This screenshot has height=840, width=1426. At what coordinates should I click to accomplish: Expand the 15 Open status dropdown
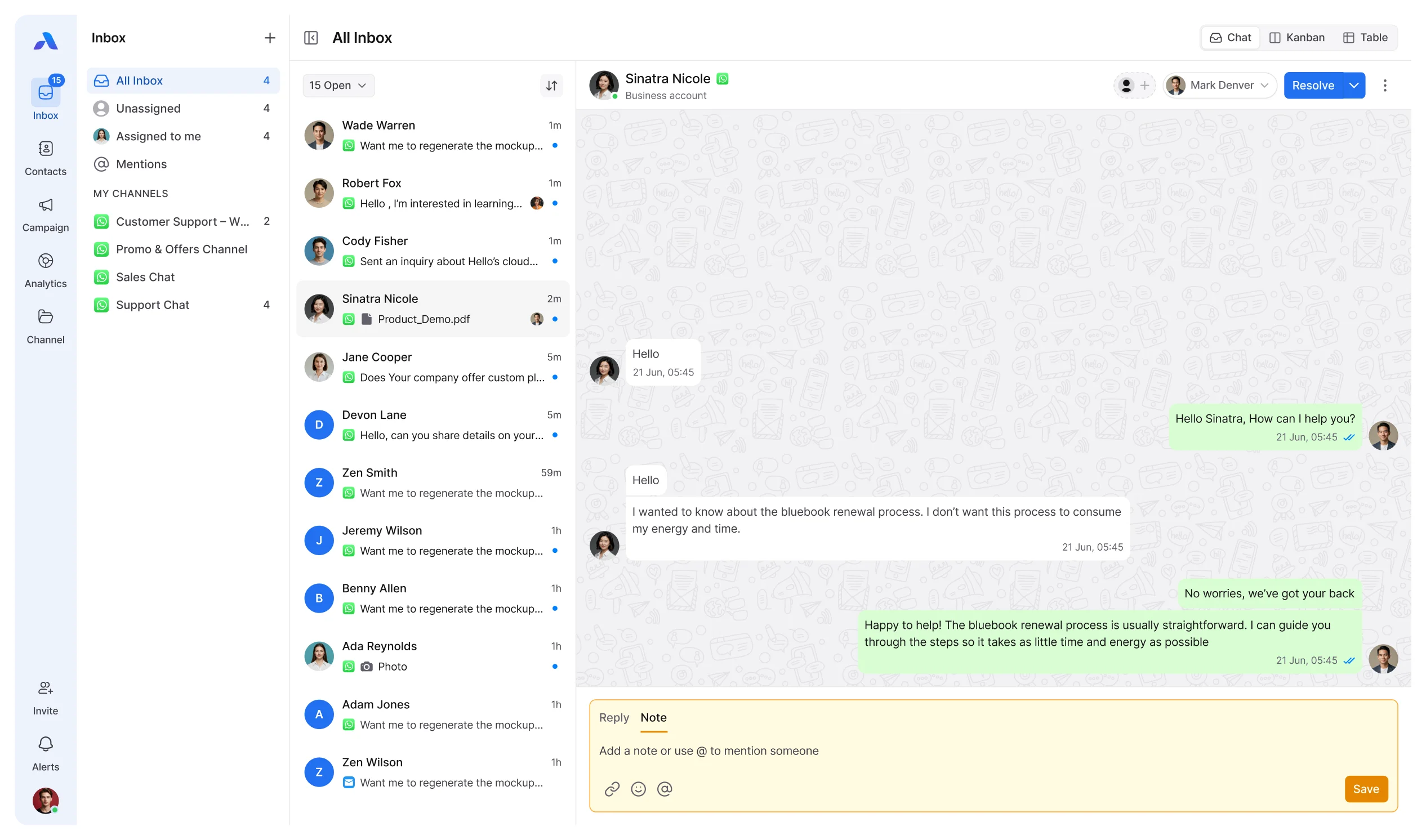pos(338,86)
